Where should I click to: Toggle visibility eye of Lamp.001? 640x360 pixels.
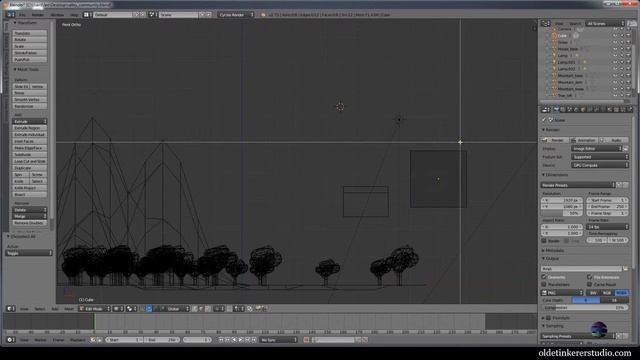pos(615,62)
